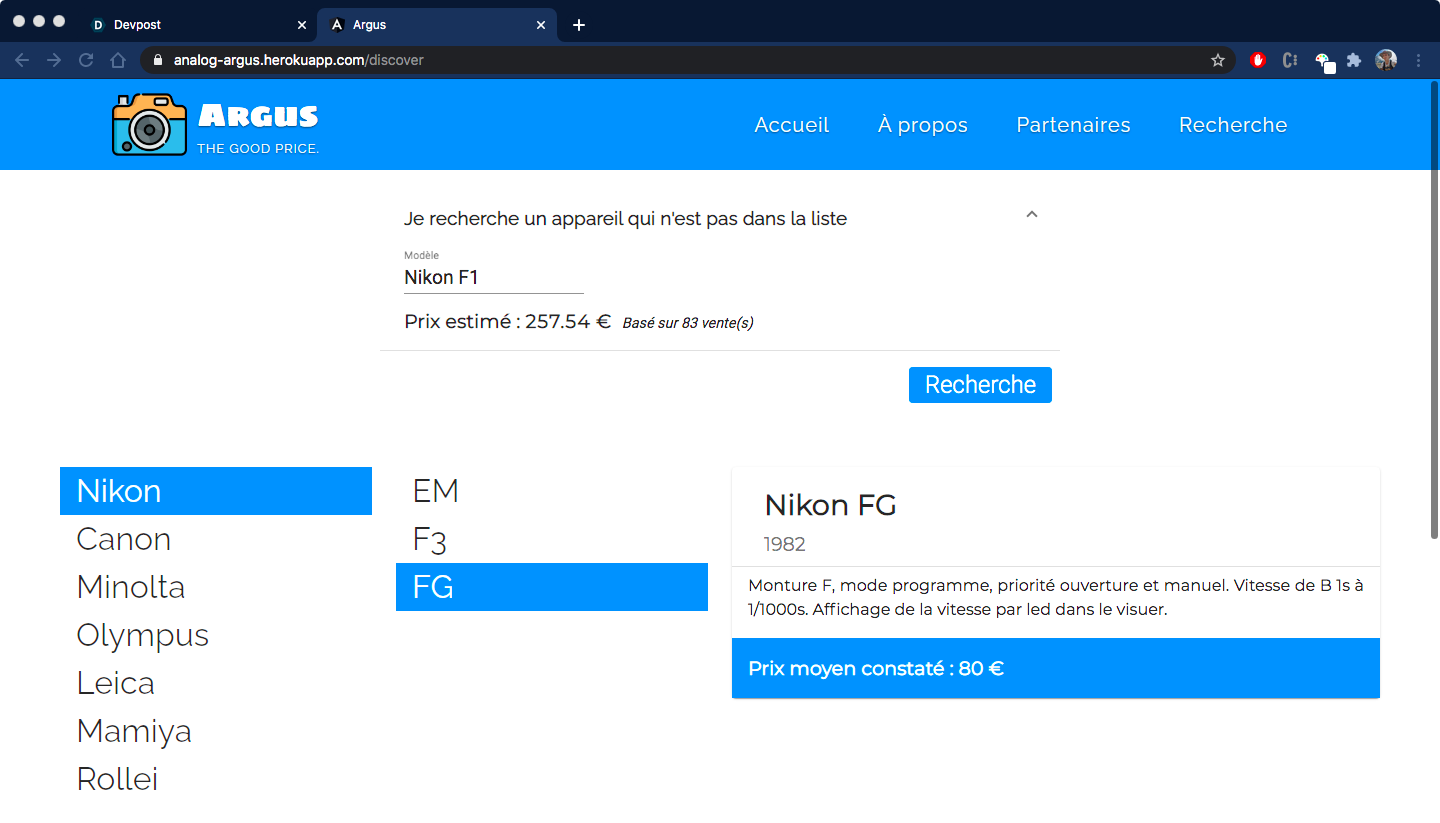This screenshot has height=823, width=1440.
Task: Reload the page
Action: (86, 60)
